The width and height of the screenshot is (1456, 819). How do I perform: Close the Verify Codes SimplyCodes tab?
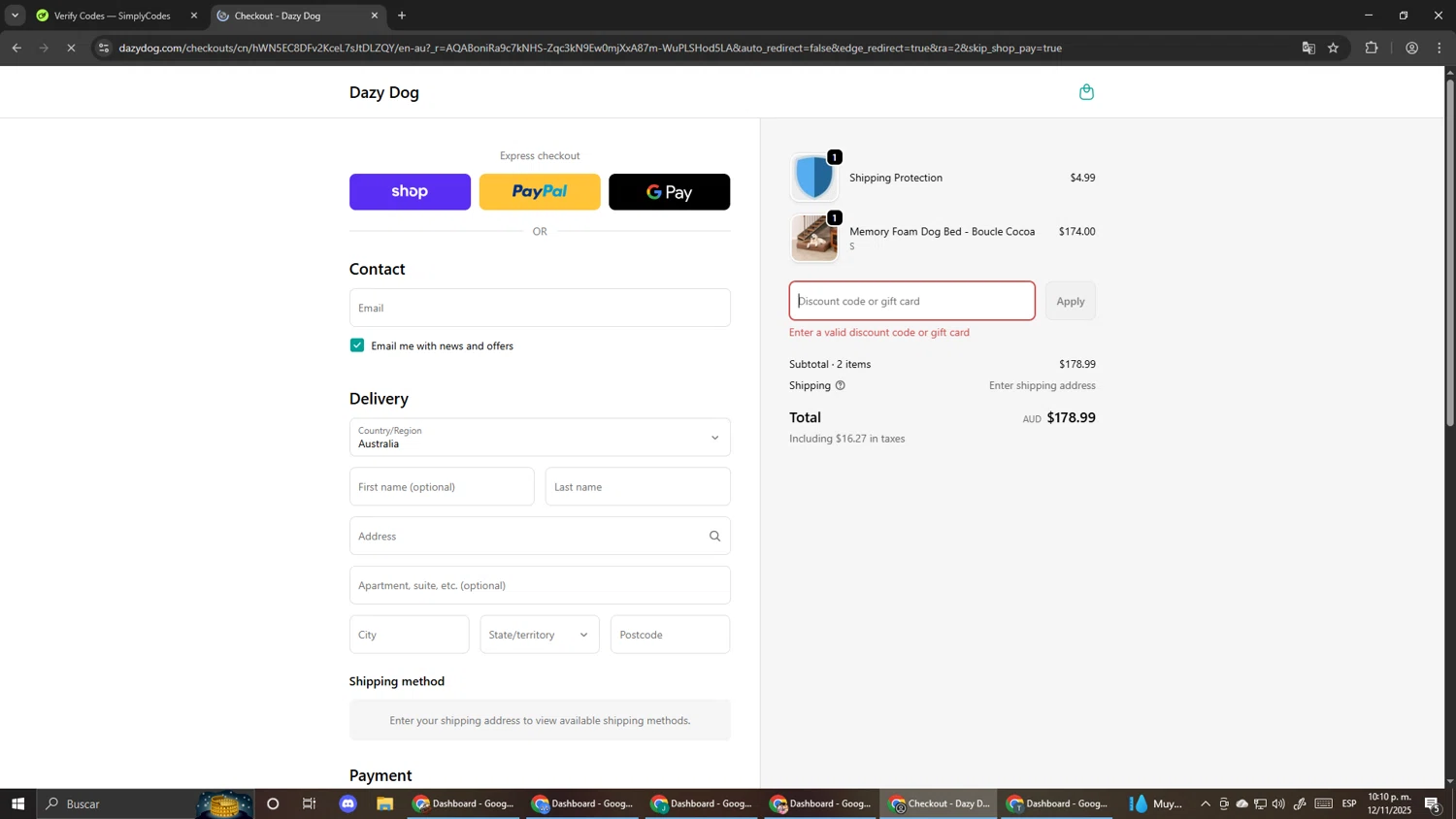pyautogui.click(x=194, y=16)
